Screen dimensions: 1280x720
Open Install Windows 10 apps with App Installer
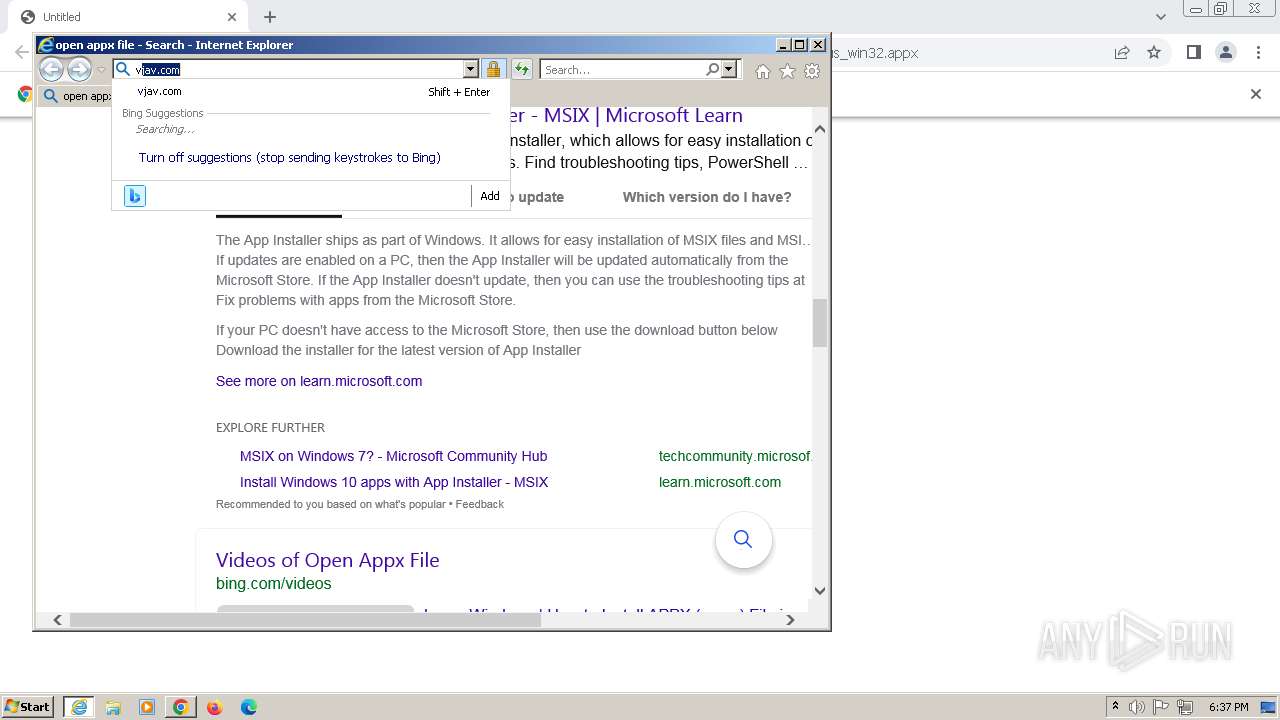pyautogui.click(x=394, y=482)
